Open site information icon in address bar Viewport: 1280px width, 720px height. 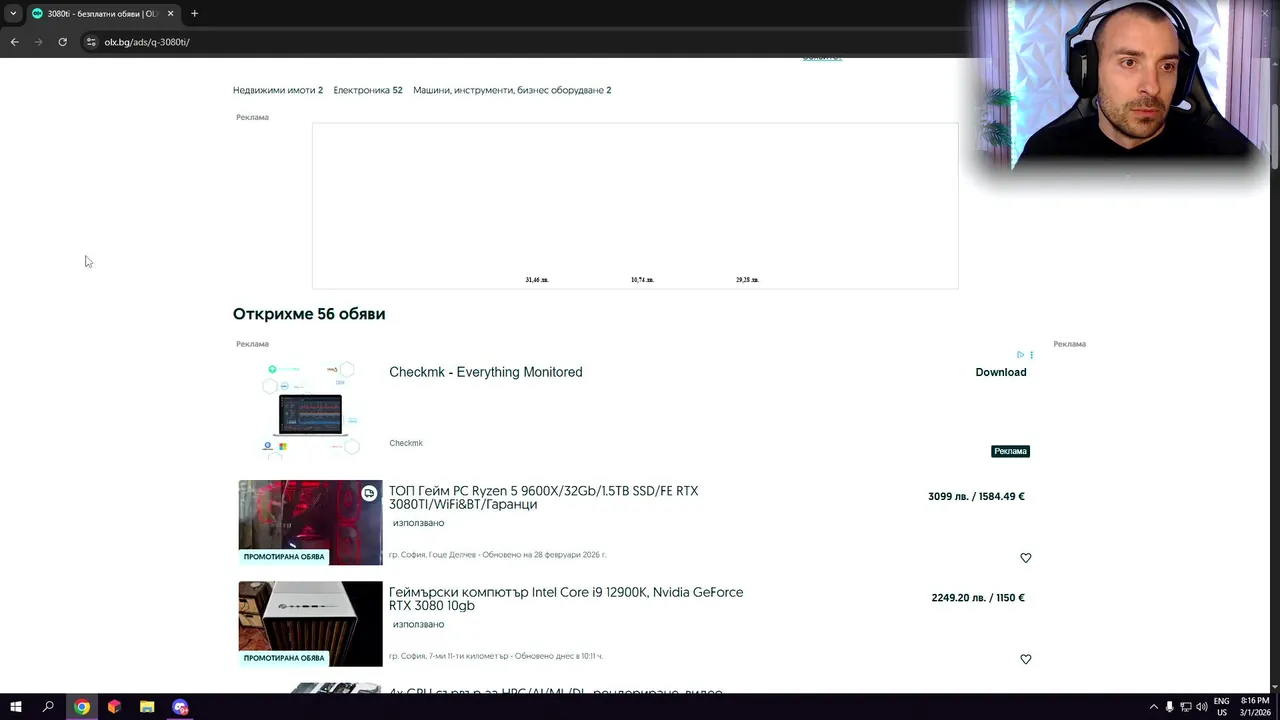click(91, 42)
